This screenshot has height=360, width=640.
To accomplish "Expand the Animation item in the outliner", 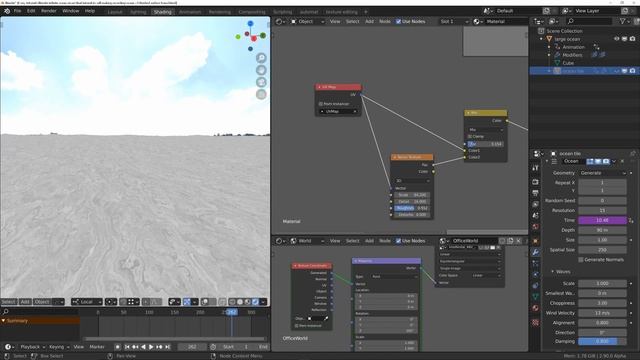I will point(549,47).
